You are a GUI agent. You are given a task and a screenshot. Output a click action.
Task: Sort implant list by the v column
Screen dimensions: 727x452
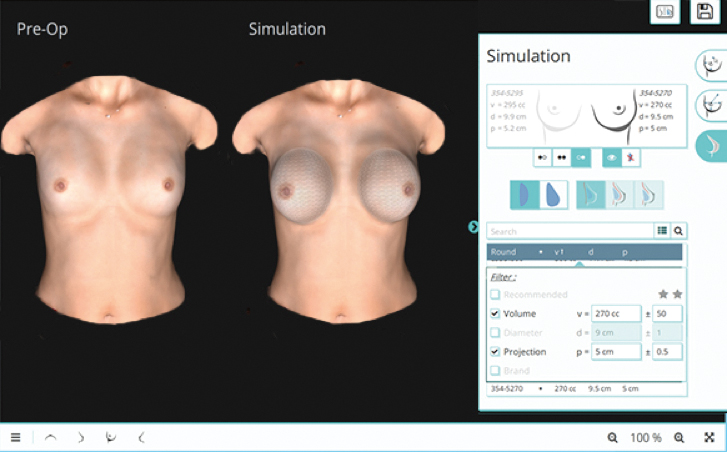click(560, 252)
